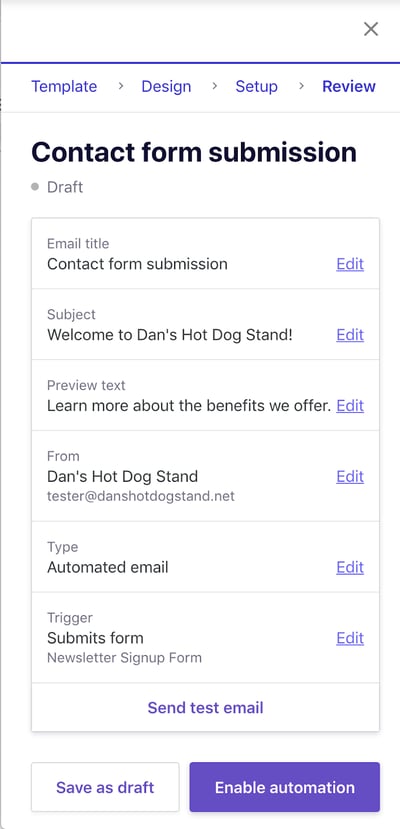Image resolution: width=400 pixels, height=829 pixels.
Task: Click the Draft status indicator dot
Action: pyautogui.click(x=35, y=187)
